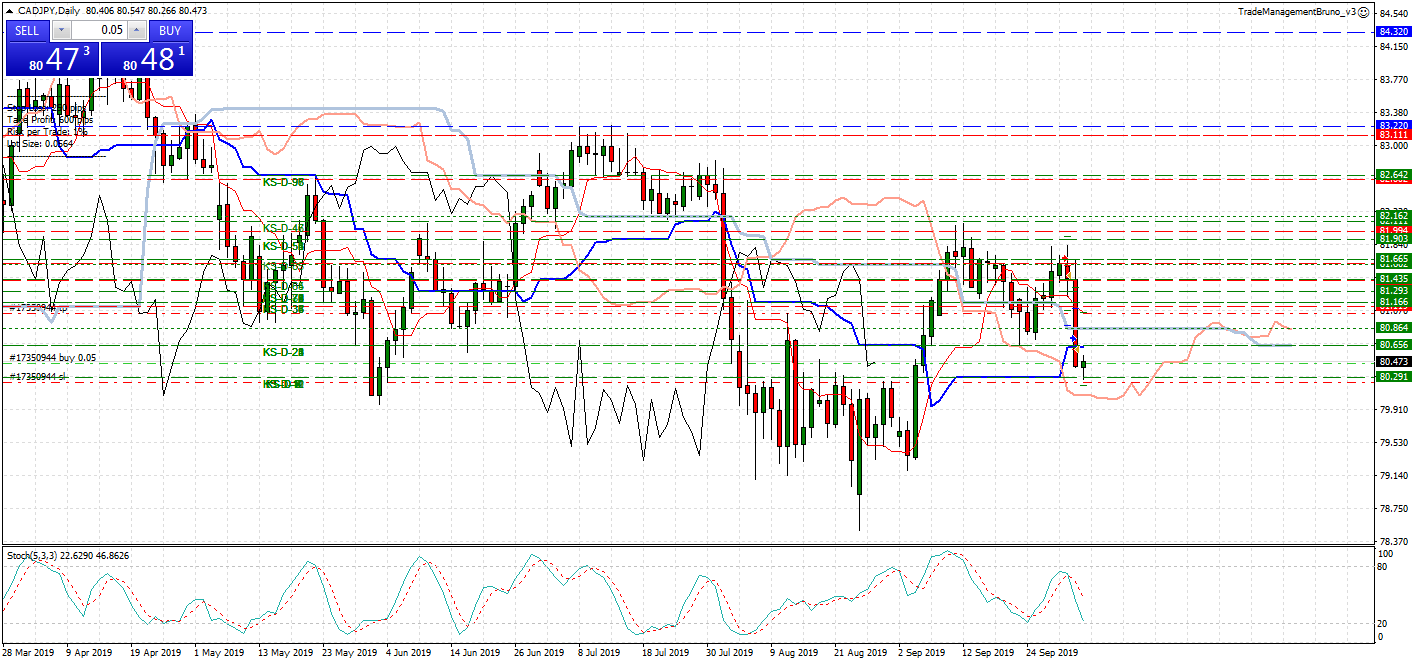The height and width of the screenshot is (664, 1415).
Task: Select the 81.994 red price level tag
Action: click(x=1393, y=230)
